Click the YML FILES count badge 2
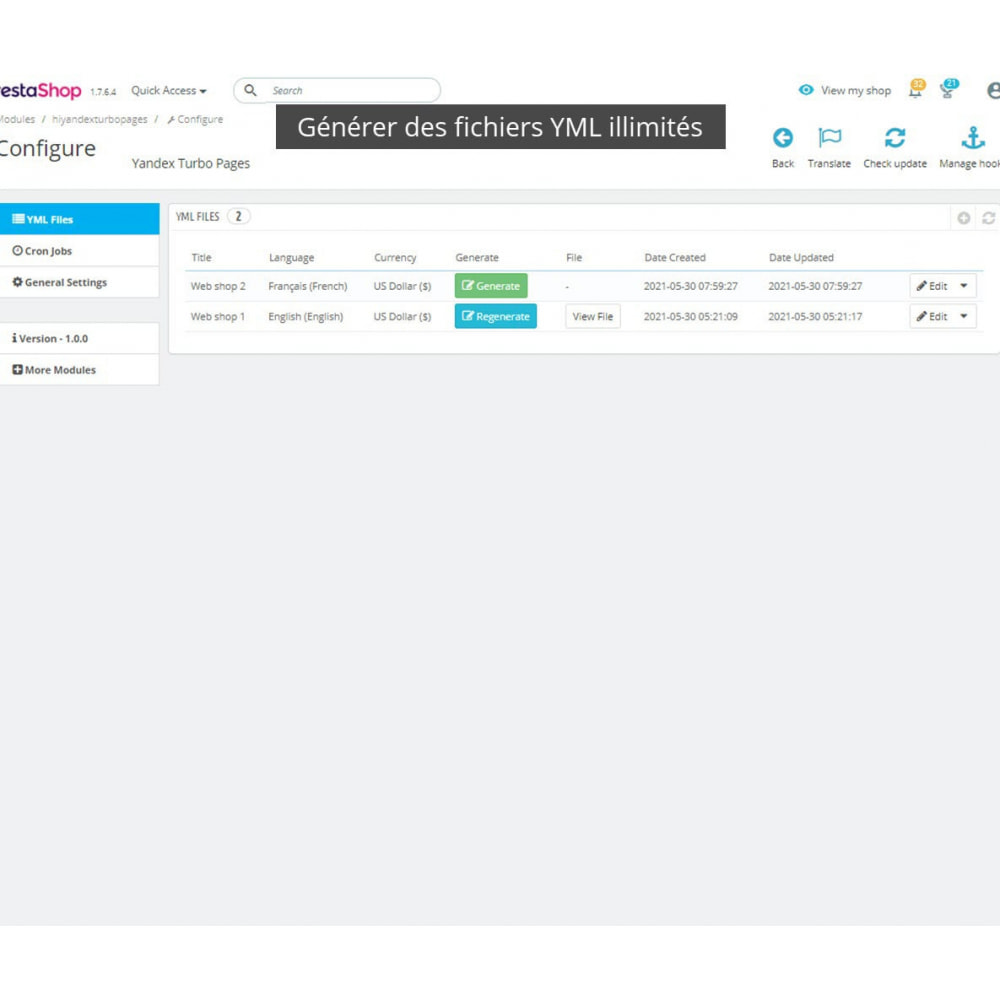The height and width of the screenshot is (1000, 1000). [x=239, y=217]
